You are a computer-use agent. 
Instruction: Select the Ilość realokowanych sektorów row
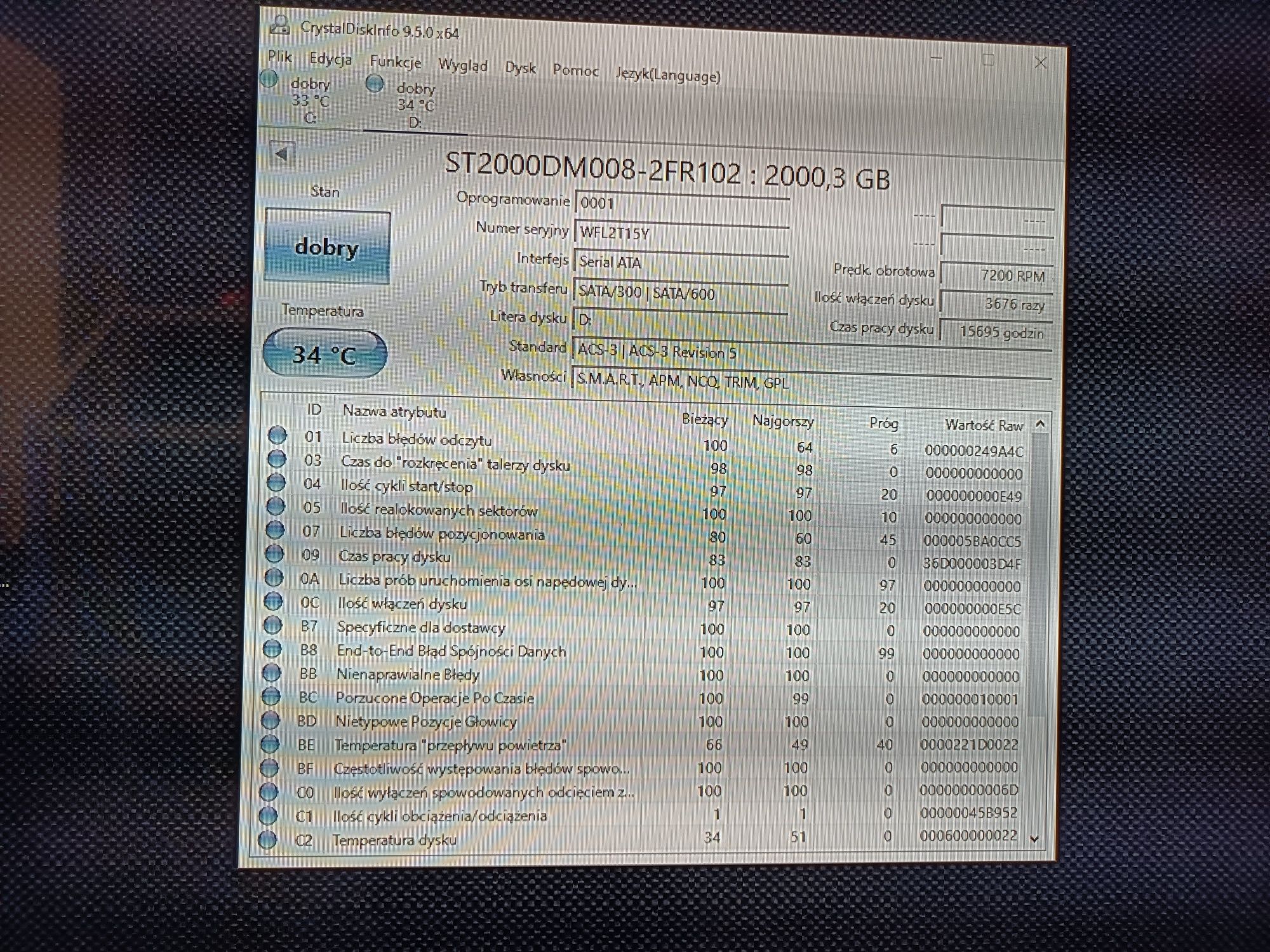[646, 513]
